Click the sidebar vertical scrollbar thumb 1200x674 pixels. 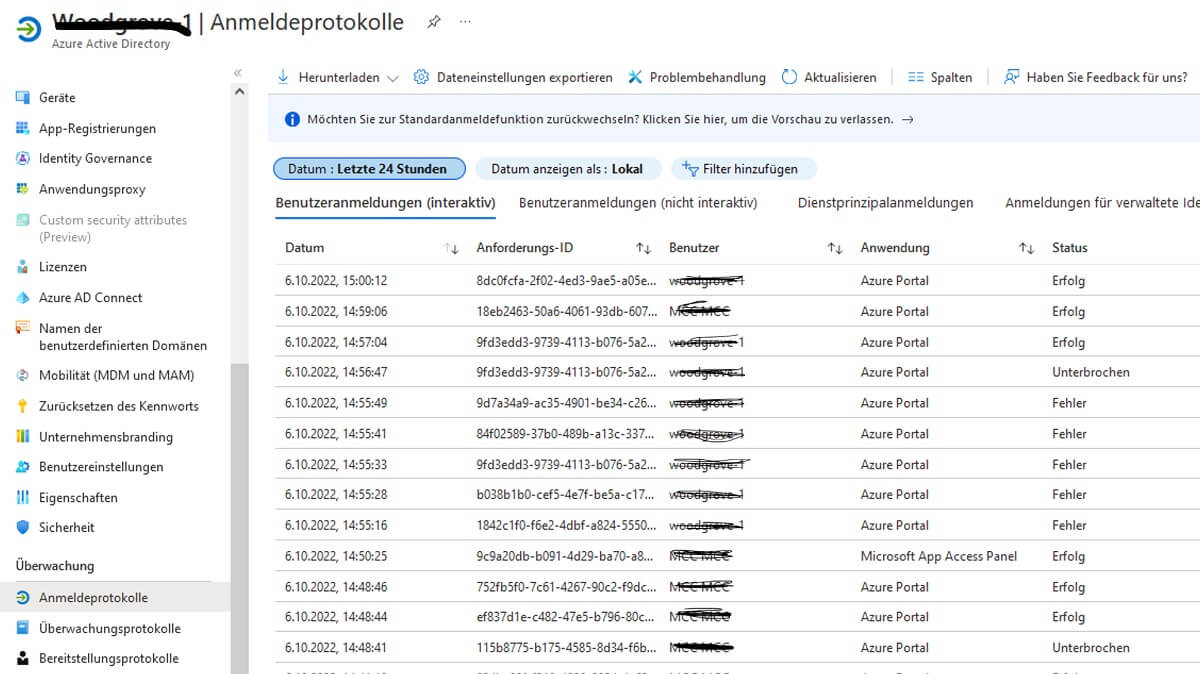pyautogui.click(x=239, y=518)
